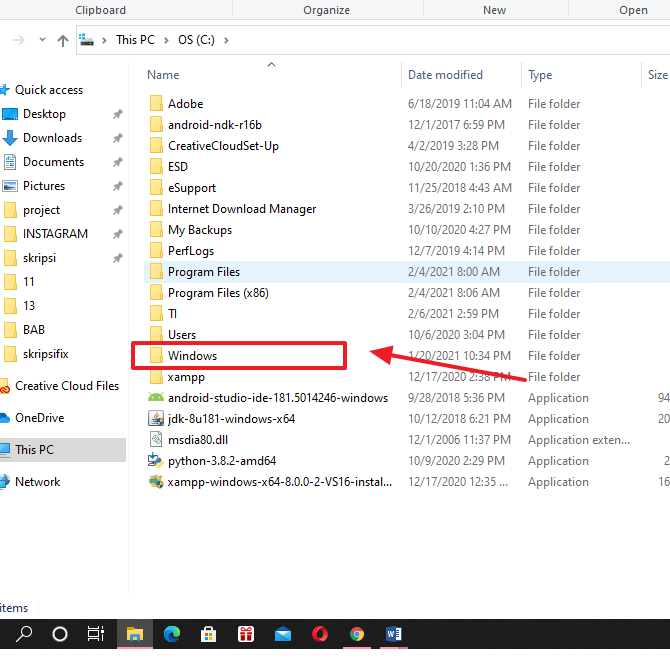Expand chevron before This PC breadcrumb

click(104, 40)
